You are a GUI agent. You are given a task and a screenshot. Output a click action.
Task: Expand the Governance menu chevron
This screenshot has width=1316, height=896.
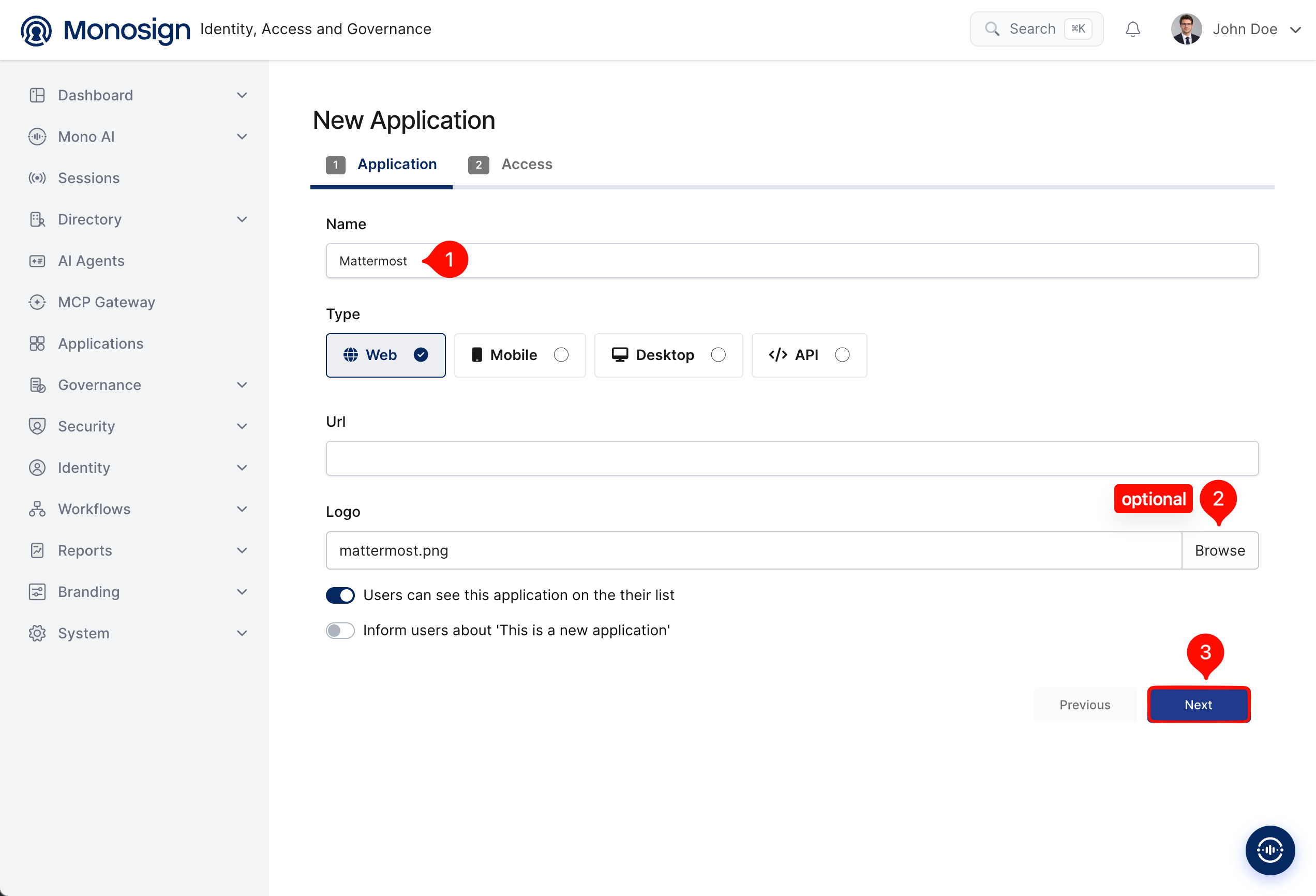(242, 385)
